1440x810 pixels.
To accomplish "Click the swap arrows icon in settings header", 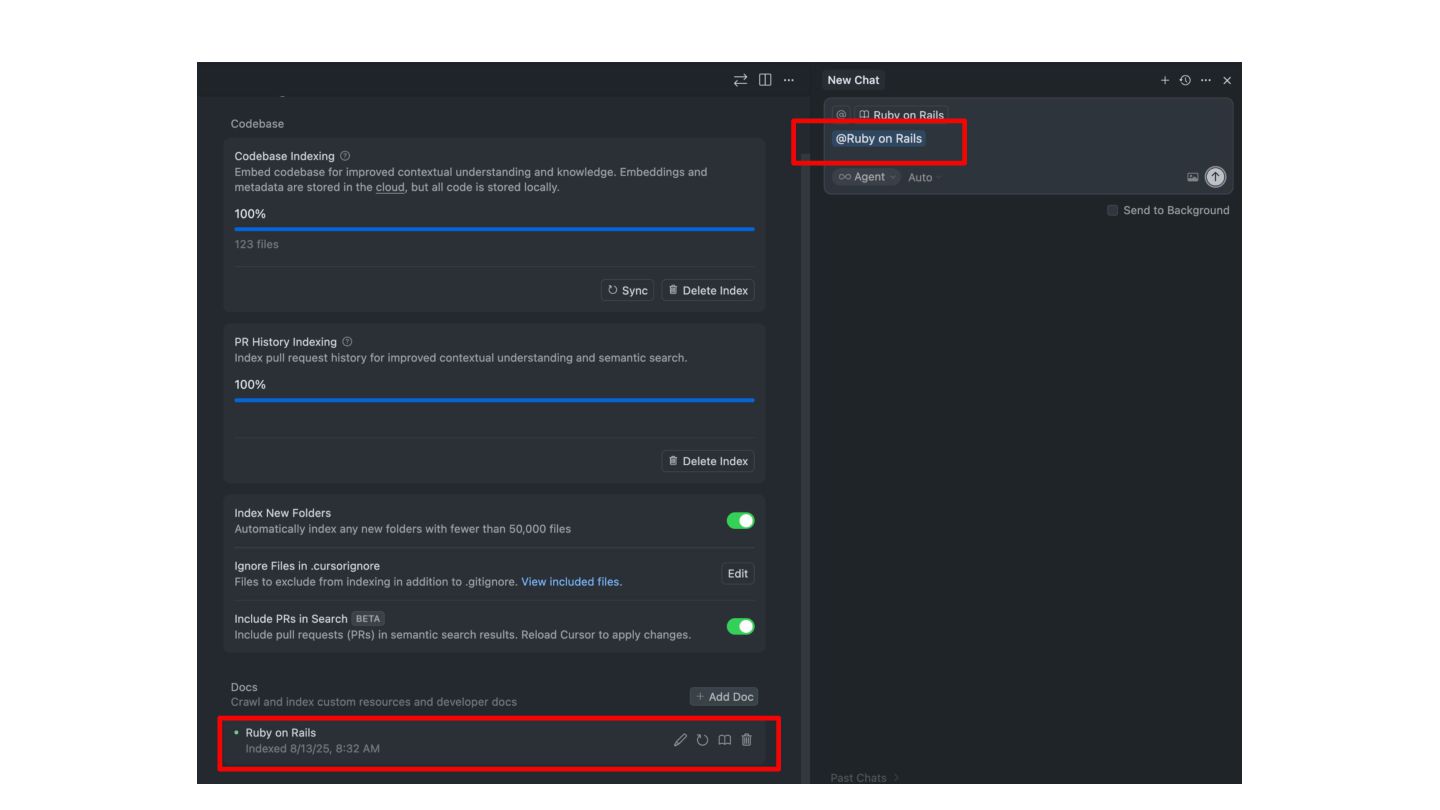I will tap(740, 80).
